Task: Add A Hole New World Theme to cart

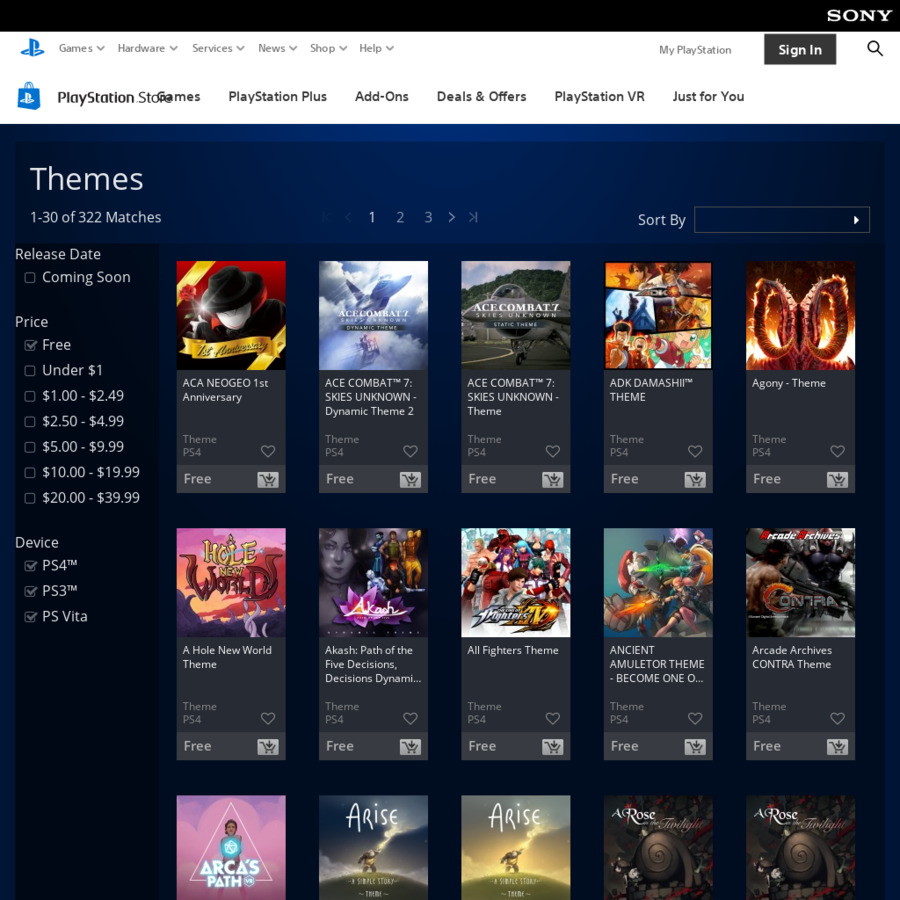Action: [x=267, y=747]
